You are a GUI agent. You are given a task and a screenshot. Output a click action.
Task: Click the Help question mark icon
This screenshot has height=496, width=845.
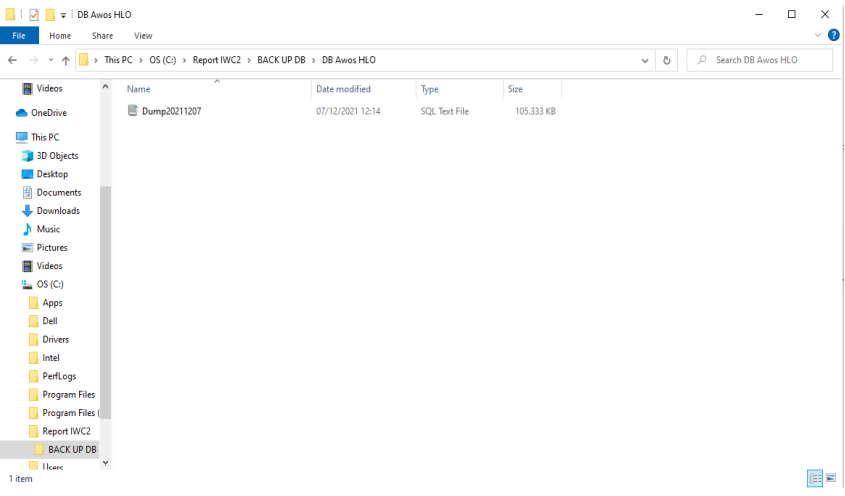point(833,35)
